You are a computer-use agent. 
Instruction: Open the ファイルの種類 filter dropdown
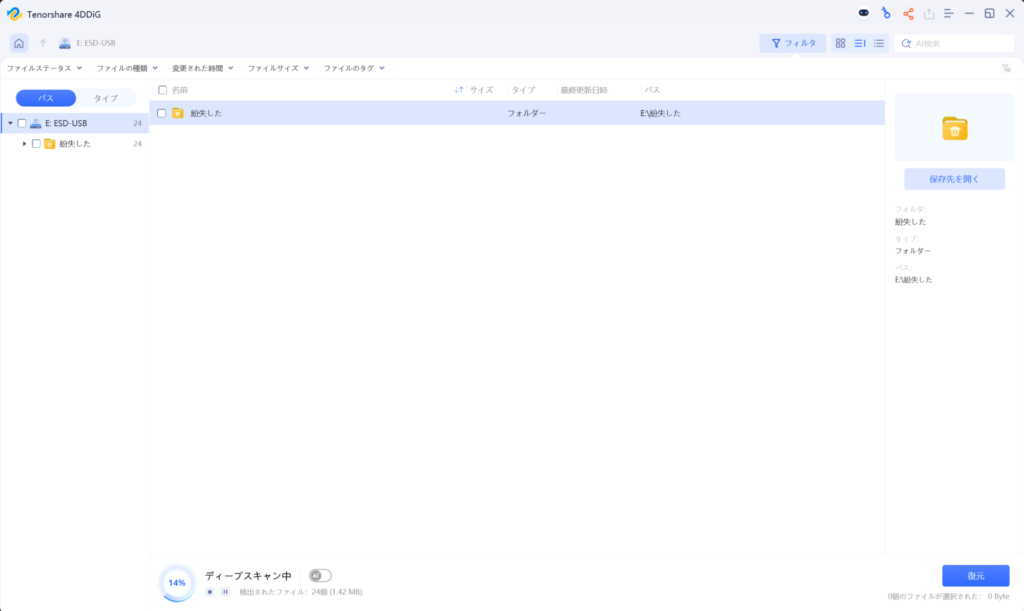click(x=124, y=67)
